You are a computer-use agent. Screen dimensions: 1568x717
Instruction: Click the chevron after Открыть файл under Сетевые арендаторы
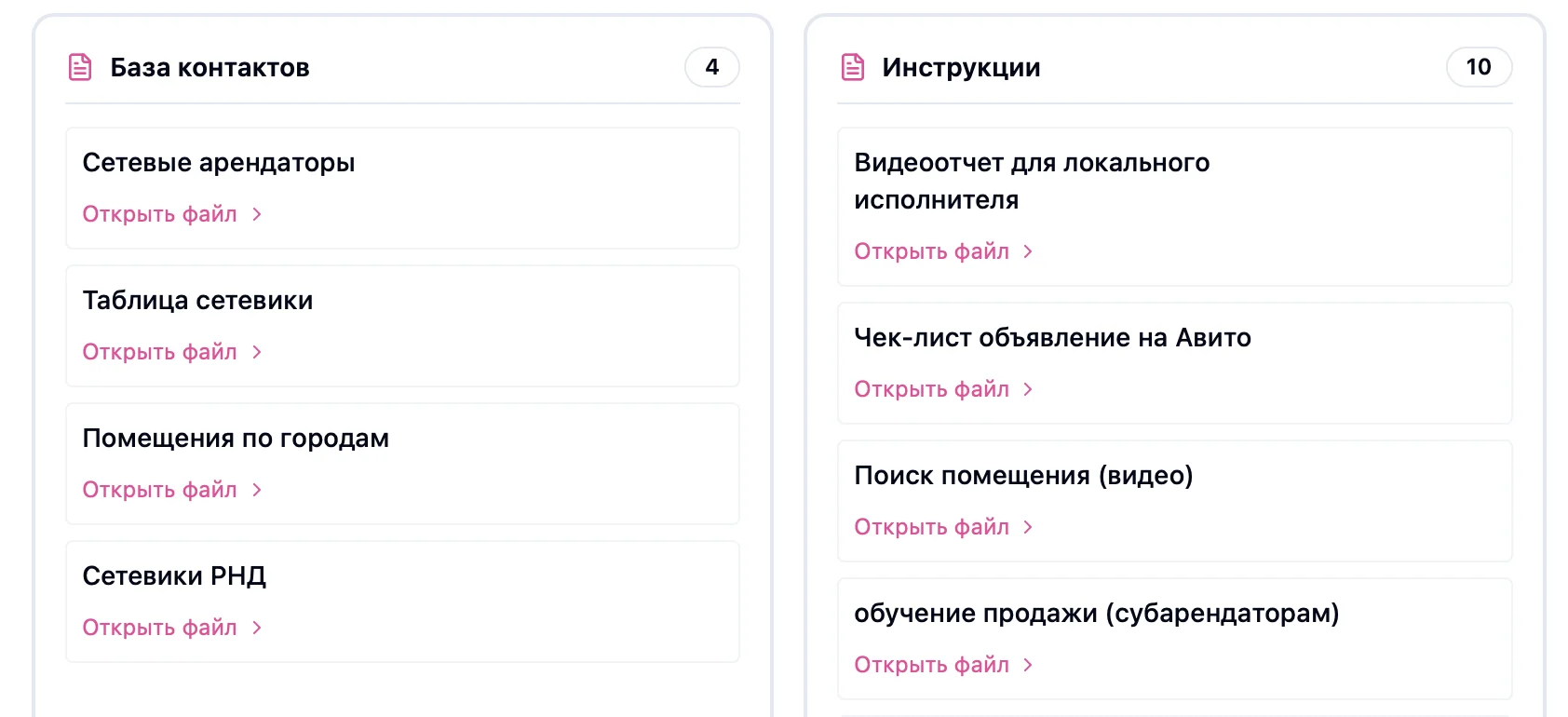pyautogui.click(x=258, y=214)
